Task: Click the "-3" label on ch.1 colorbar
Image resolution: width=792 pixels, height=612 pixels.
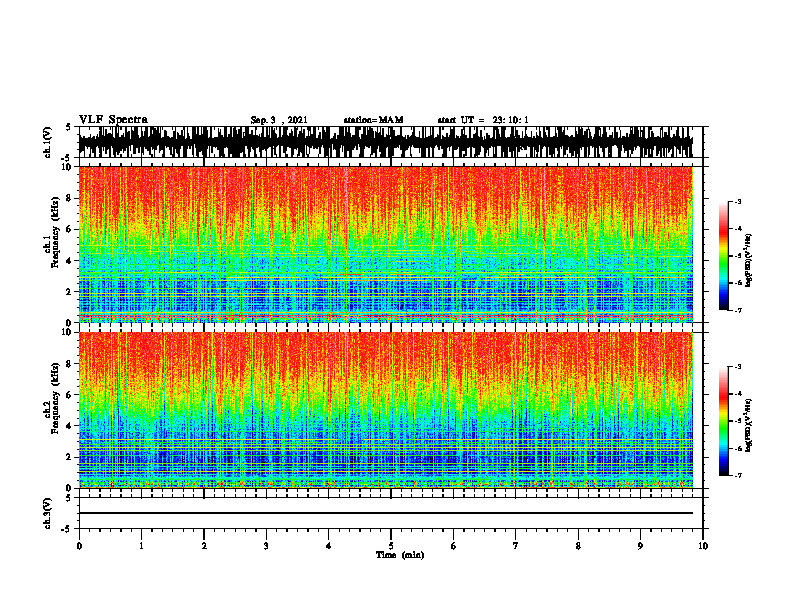Action: click(x=738, y=201)
